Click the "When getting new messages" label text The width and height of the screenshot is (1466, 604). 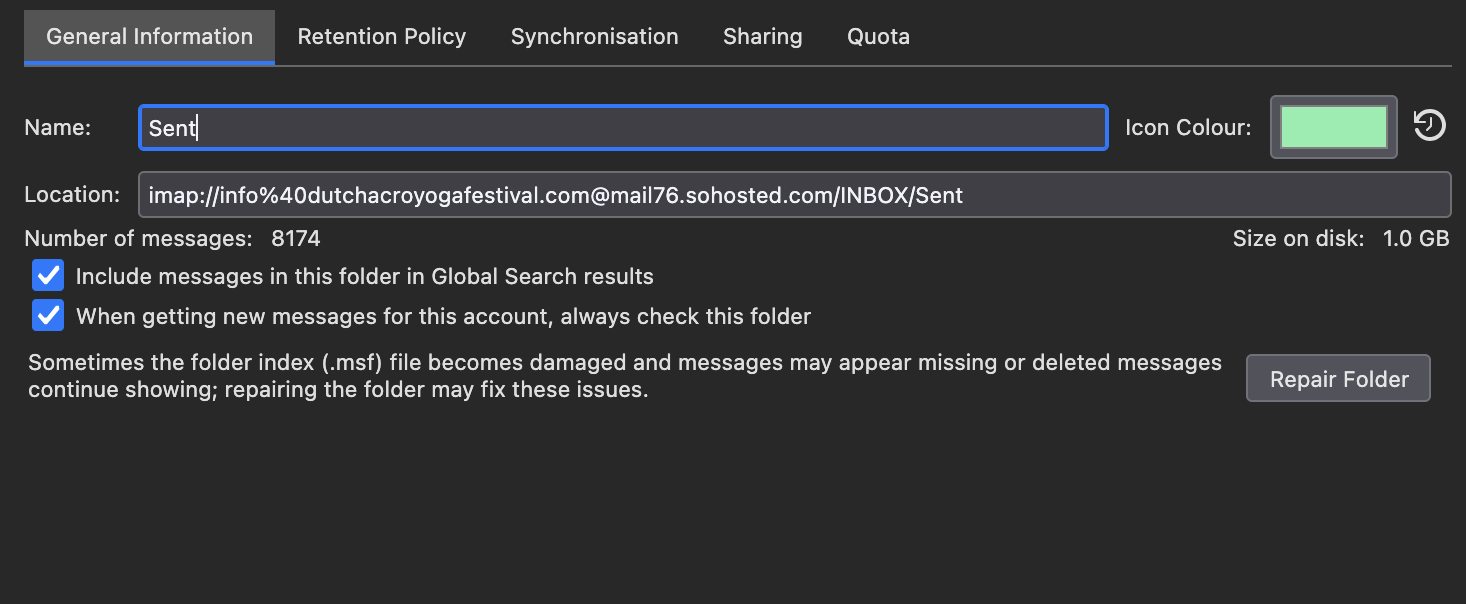(443, 317)
